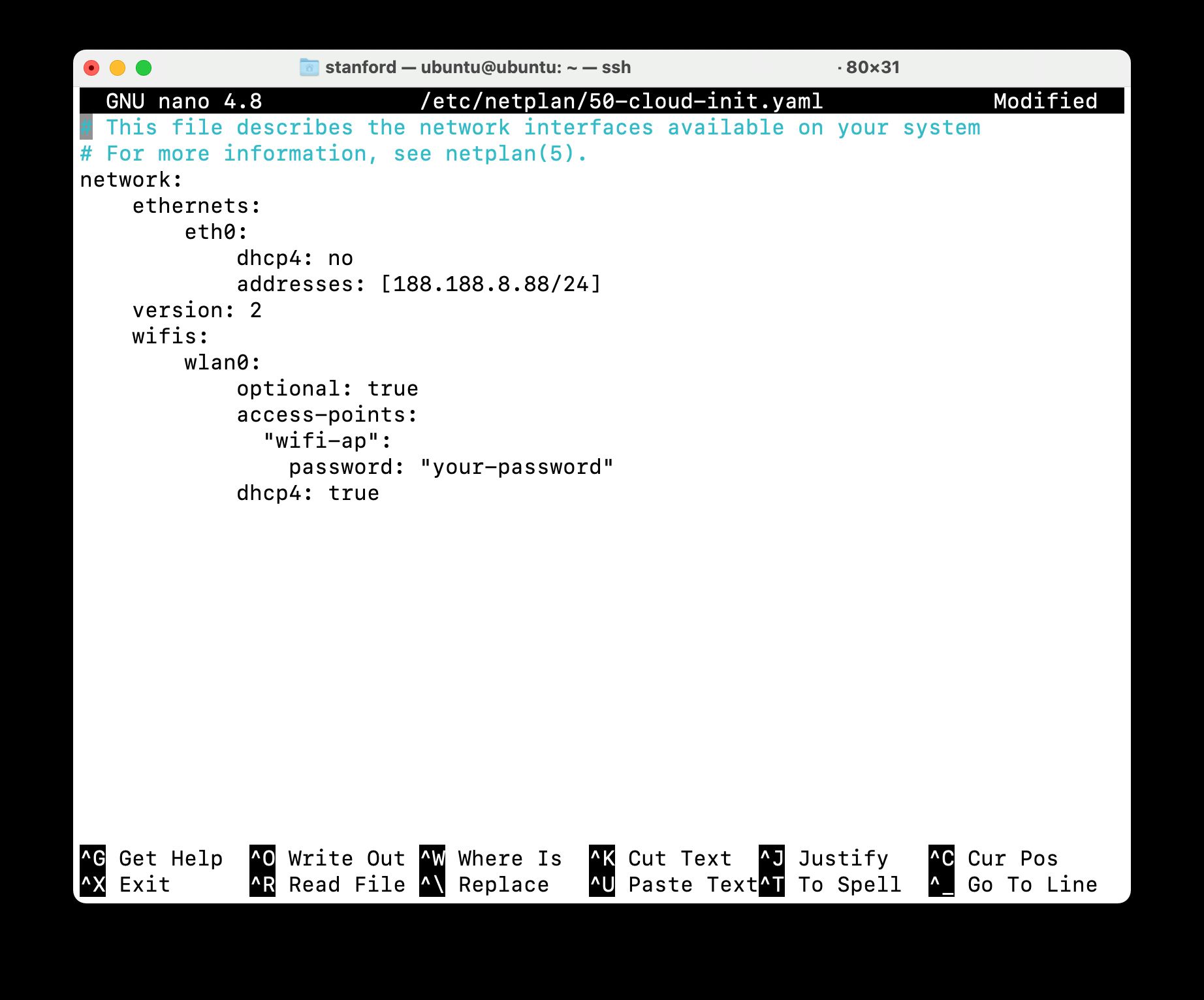
Task: Click the password value '"your-password"'
Action: 516,467
